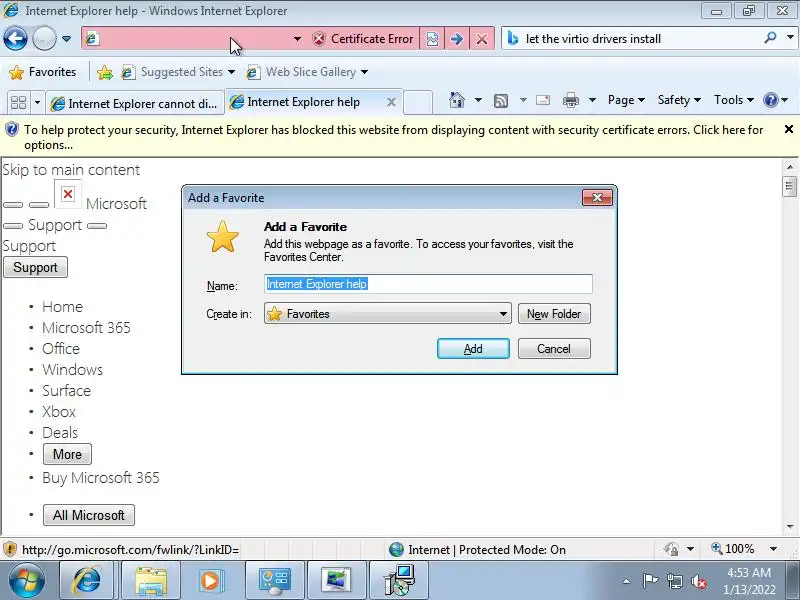Expand the Home button dropdown arrow
Image resolution: width=800 pixels, height=600 pixels.
pos(478,101)
